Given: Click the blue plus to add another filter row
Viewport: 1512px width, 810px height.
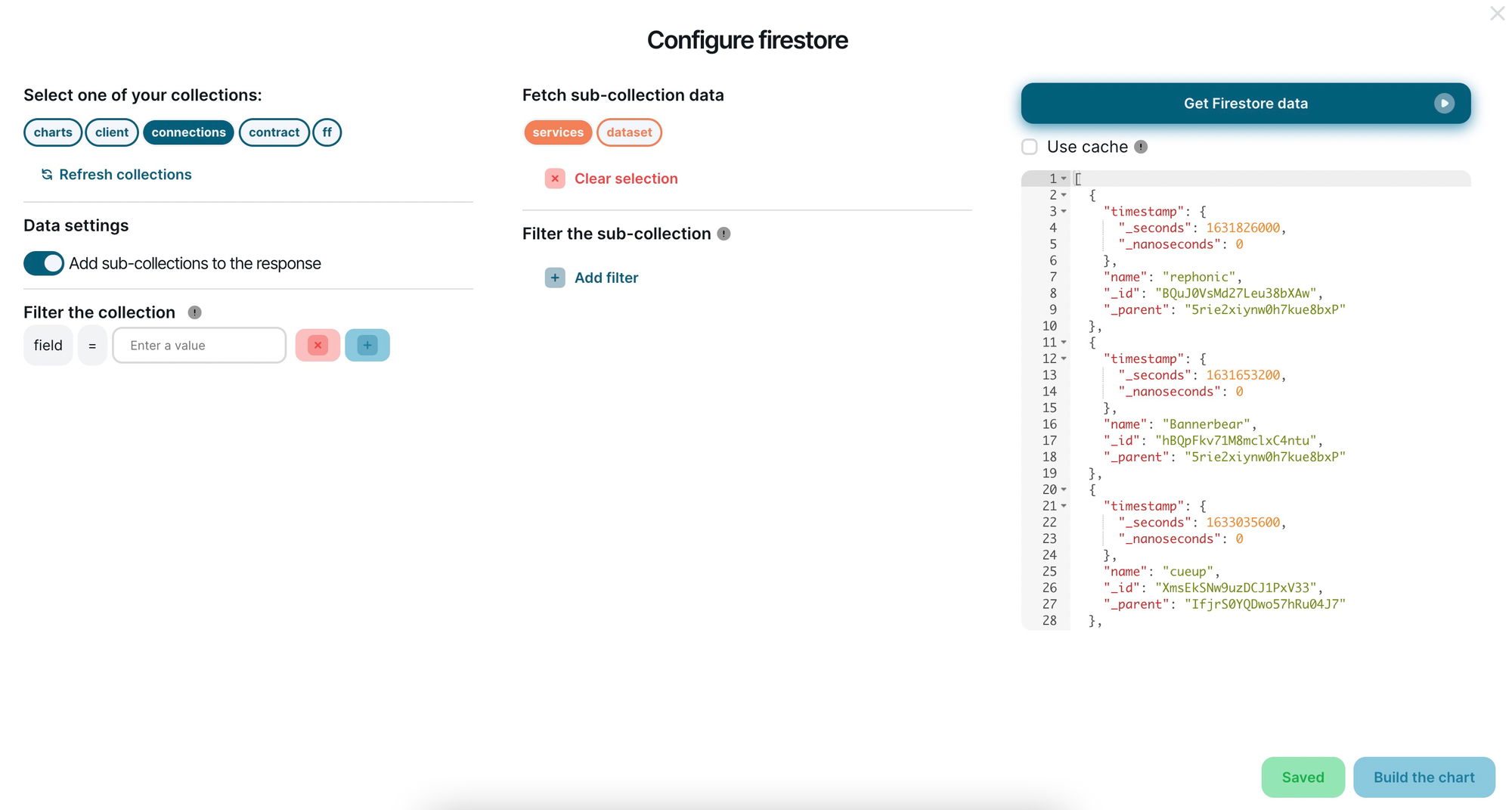Looking at the screenshot, I should 367,345.
